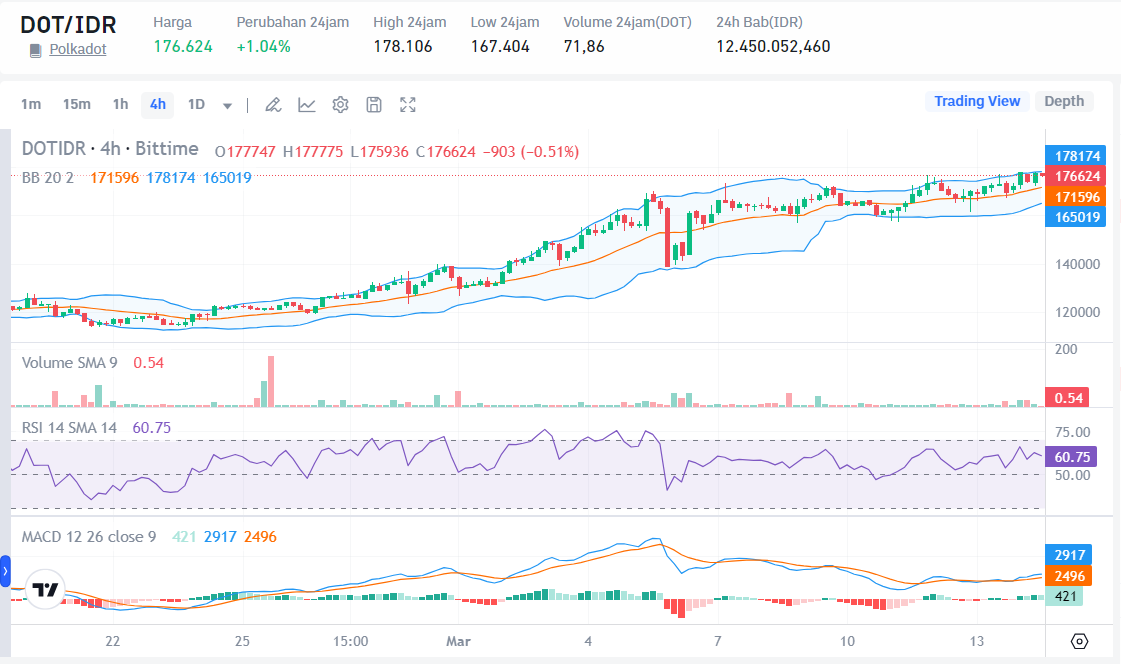Switch to the Trading View tab
Viewport: 1121px width, 664px height.
click(x=977, y=101)
